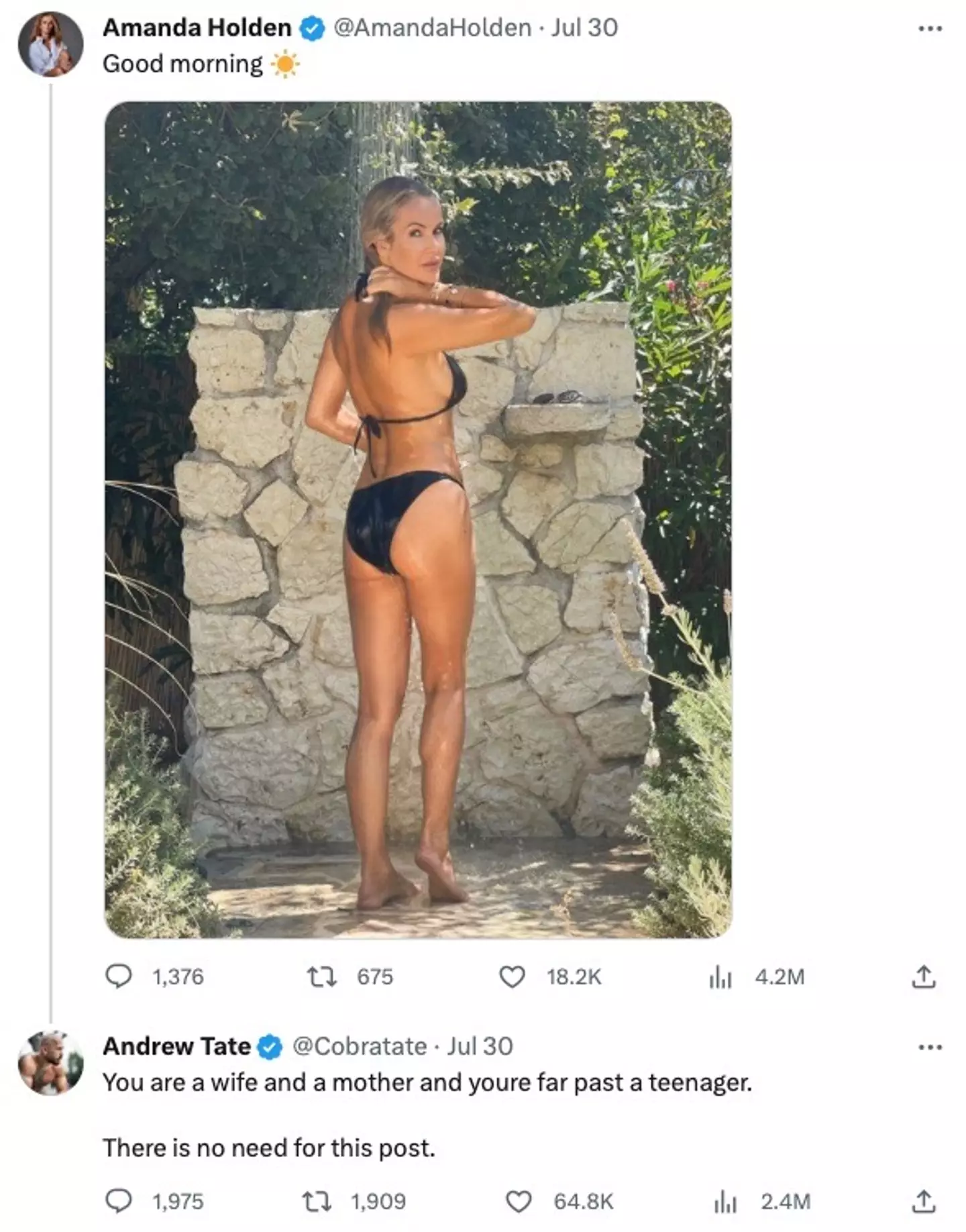Repost the Good morning tweet
The width and height of the screenshot is (966, 1232).
321,976
